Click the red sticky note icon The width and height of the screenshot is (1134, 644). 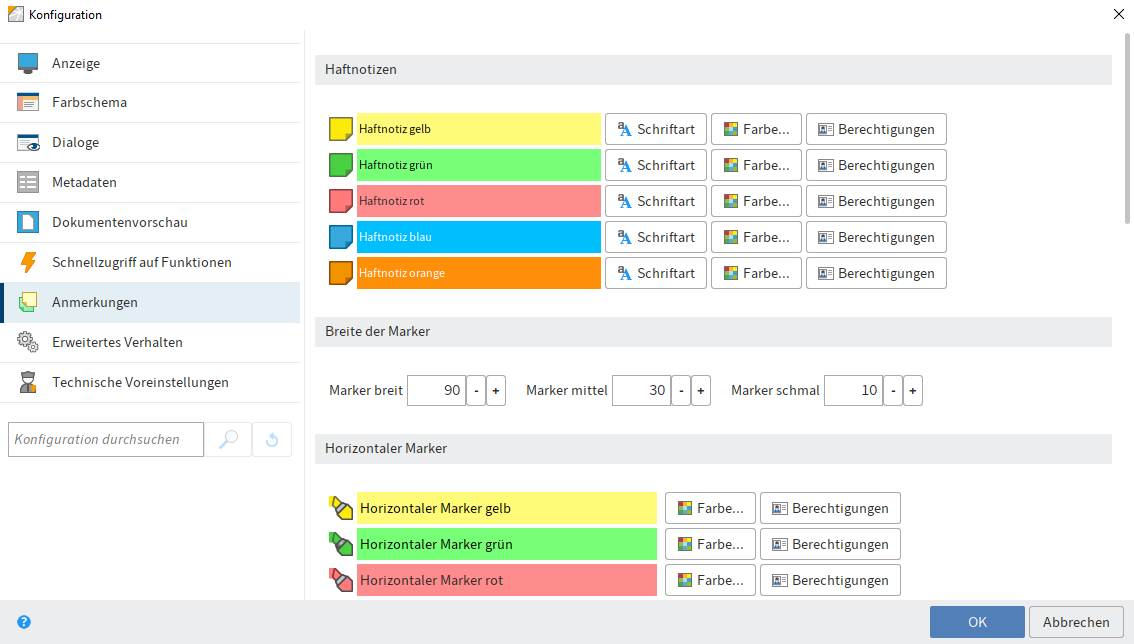(x=341, y=201)
